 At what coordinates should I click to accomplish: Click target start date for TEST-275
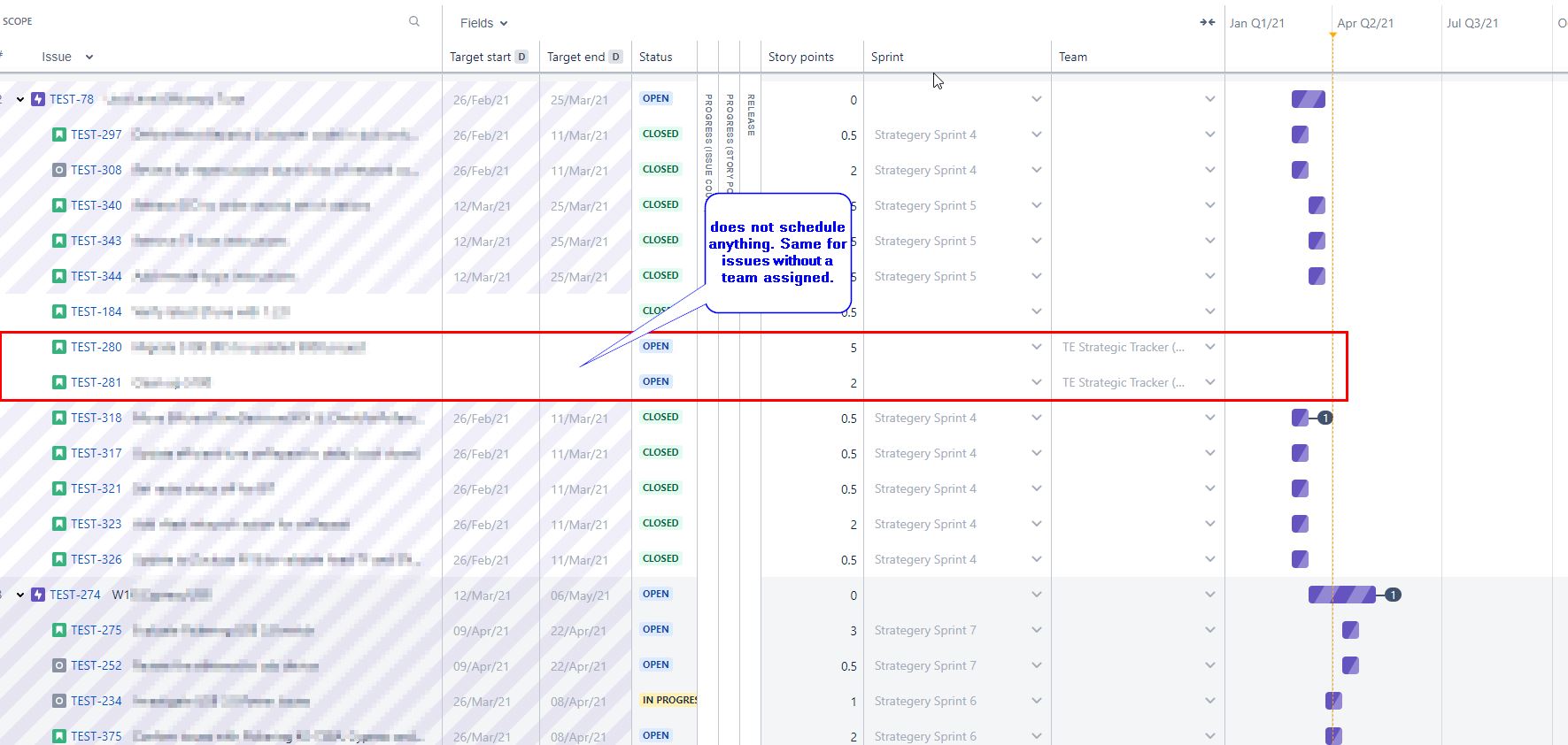pos(481,631)
